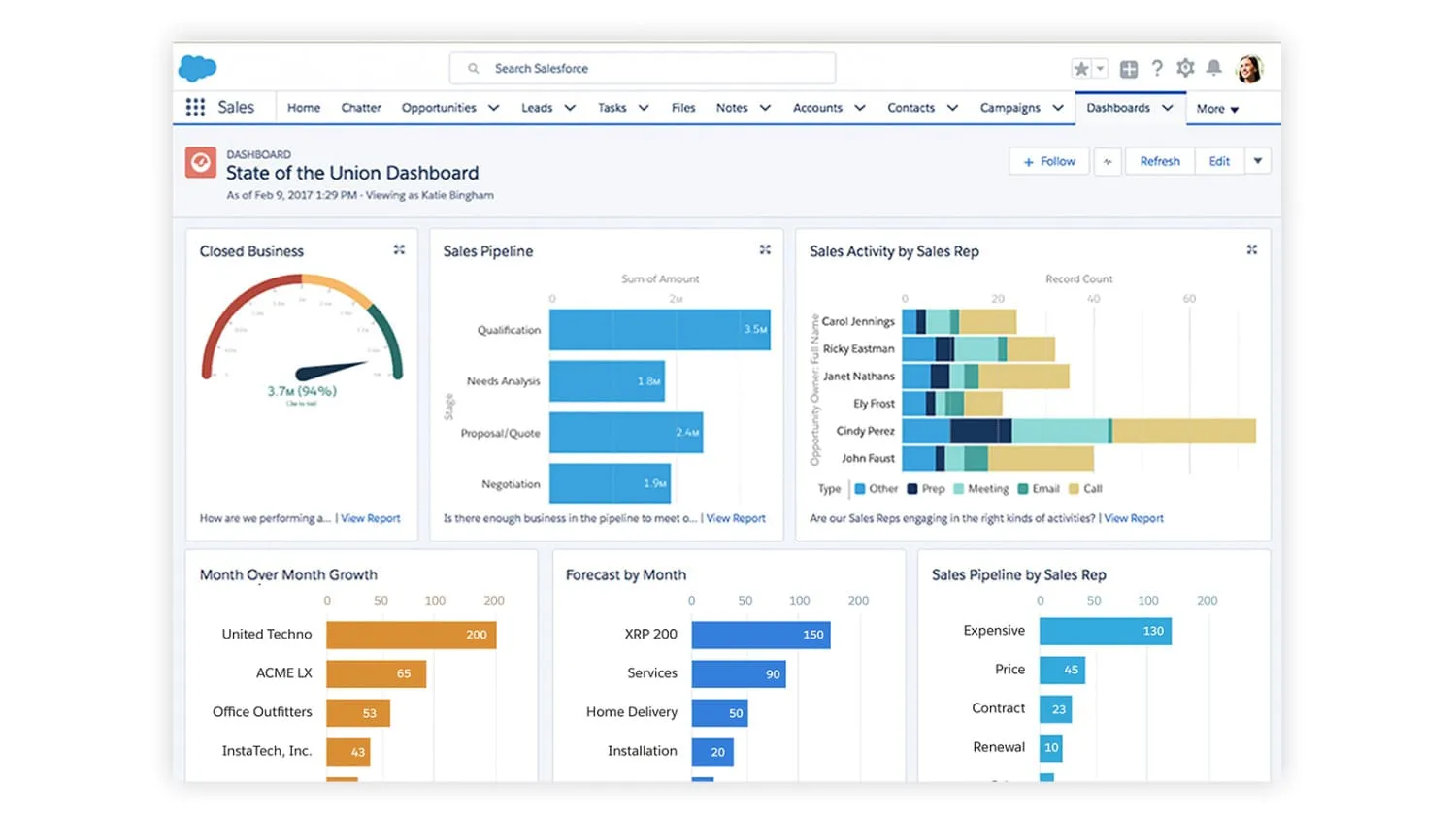Open View Report for Closed Business

[370, 519]
